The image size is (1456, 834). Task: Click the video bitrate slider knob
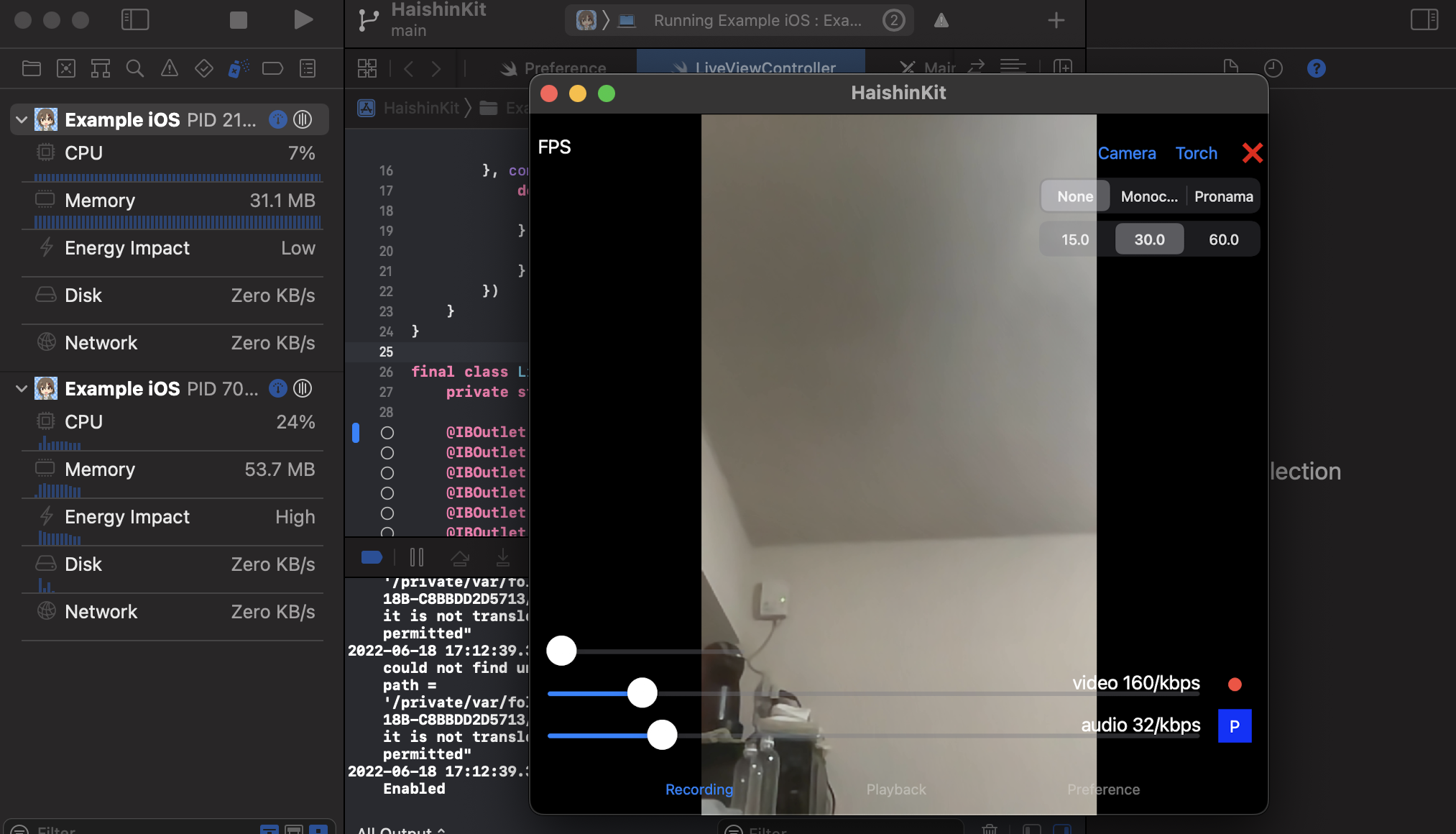coord(642,693)
